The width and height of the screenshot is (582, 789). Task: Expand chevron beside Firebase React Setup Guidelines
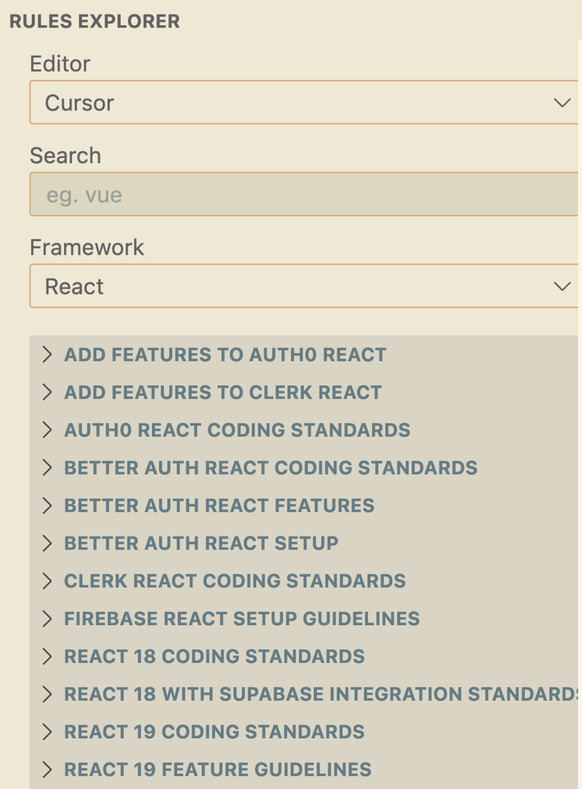point(47,619)
